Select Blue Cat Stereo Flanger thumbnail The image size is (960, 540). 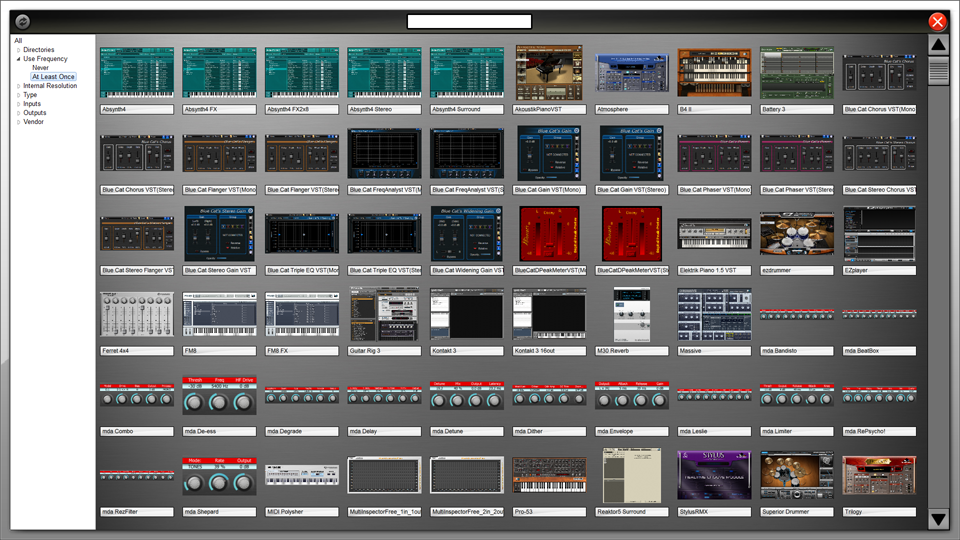137,234
